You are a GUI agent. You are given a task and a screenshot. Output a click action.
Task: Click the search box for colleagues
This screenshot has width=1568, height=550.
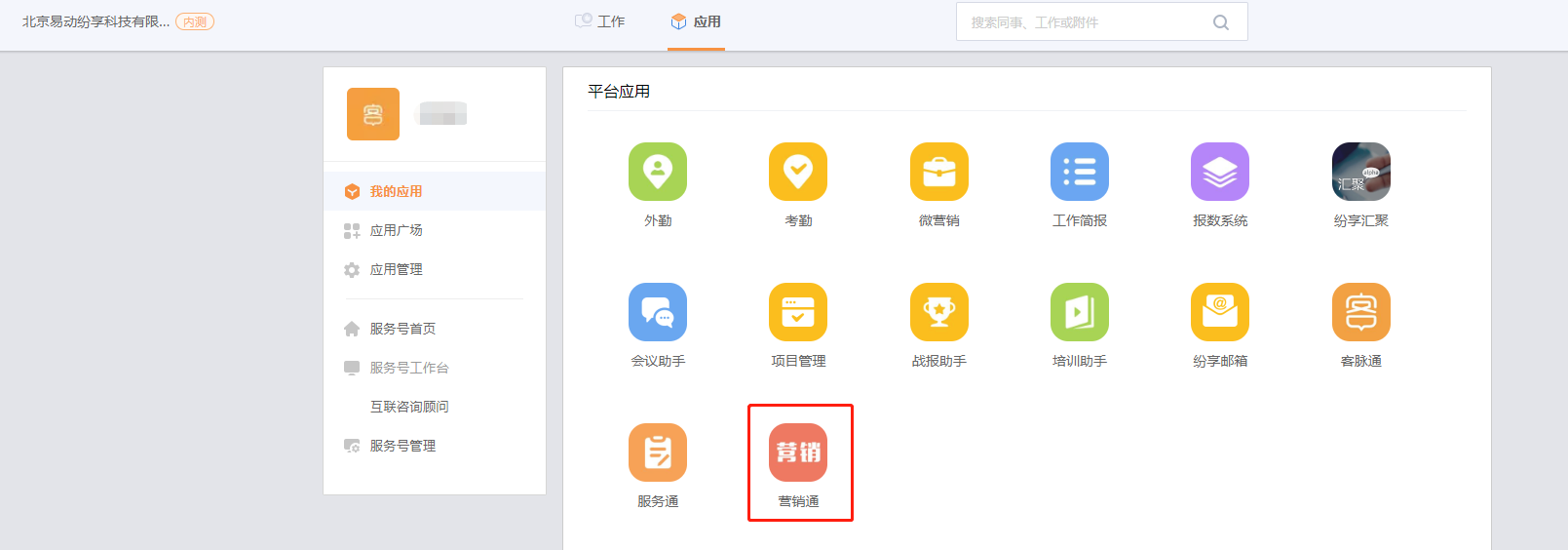tap(1082, 22)
